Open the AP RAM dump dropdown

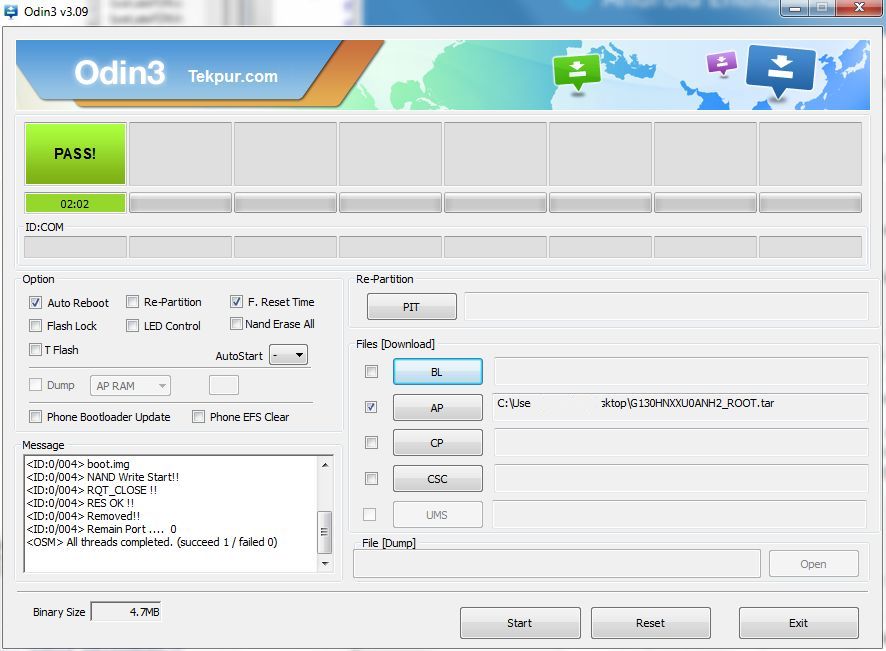130,386
